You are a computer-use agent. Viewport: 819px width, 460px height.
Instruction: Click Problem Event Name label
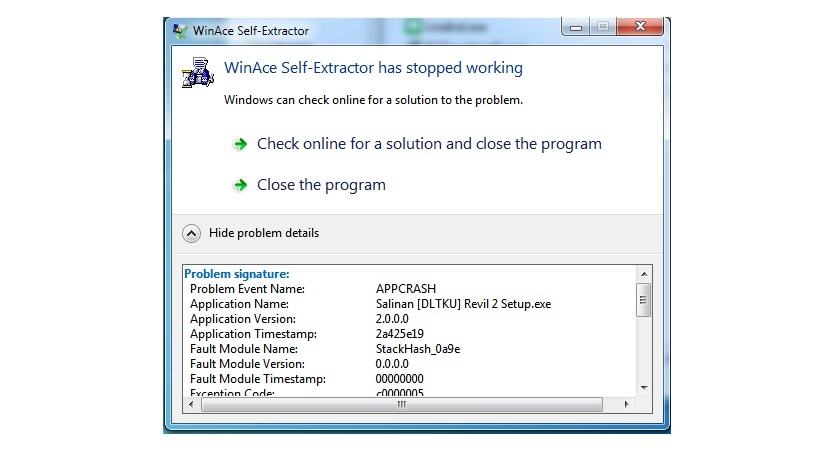[248, 289]
